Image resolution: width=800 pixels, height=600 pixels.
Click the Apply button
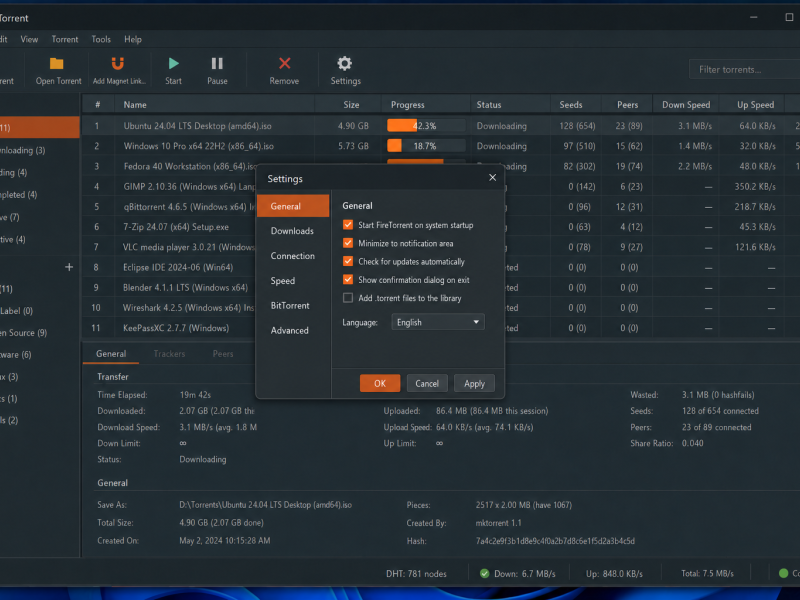(474, 384)
